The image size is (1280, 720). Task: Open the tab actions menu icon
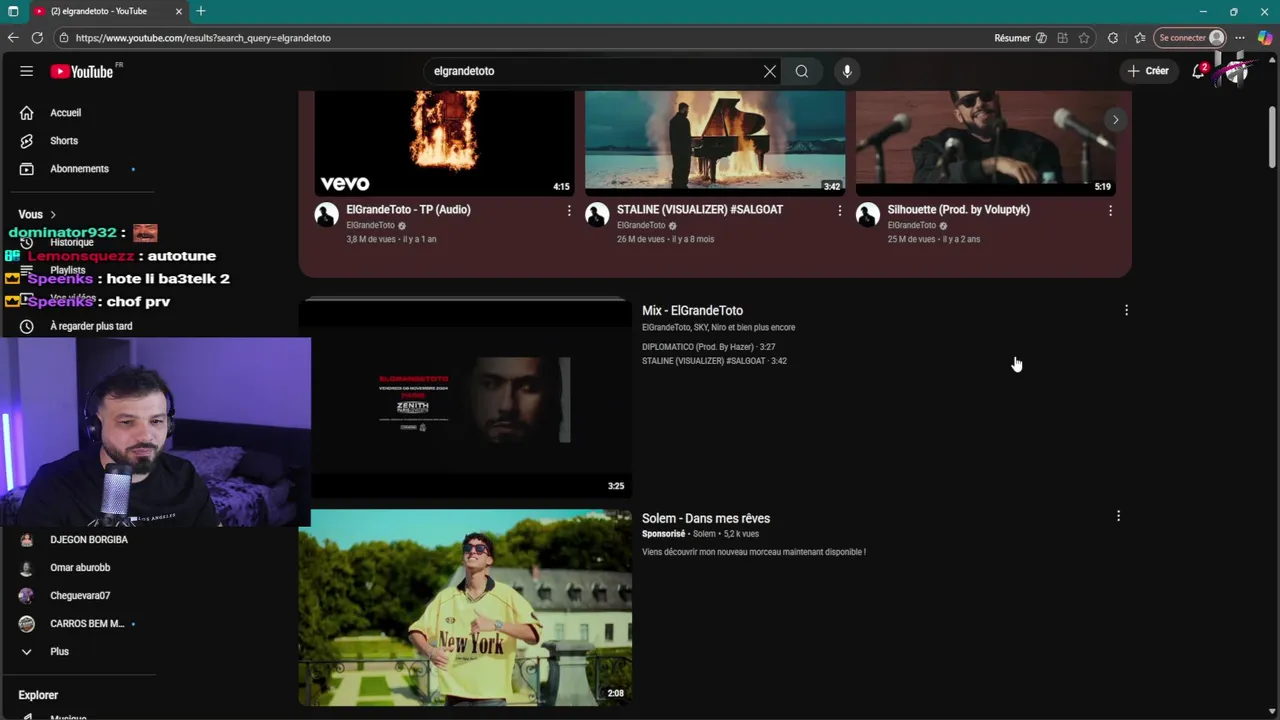(13, 11)
